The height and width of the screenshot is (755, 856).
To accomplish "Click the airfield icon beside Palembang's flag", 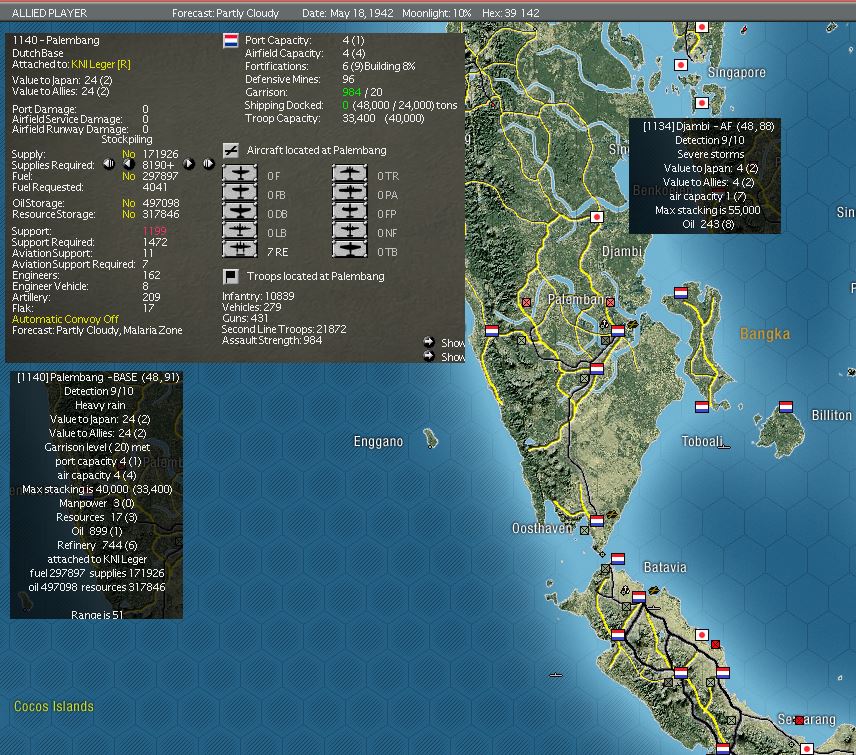I will coord(632,324).
